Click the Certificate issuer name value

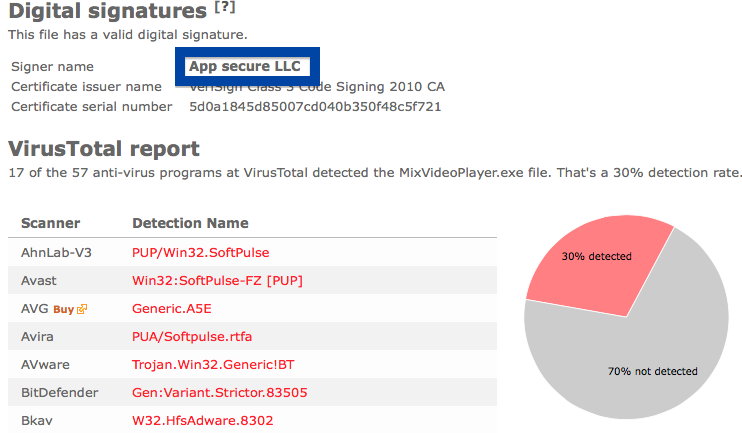pos(317,87)
